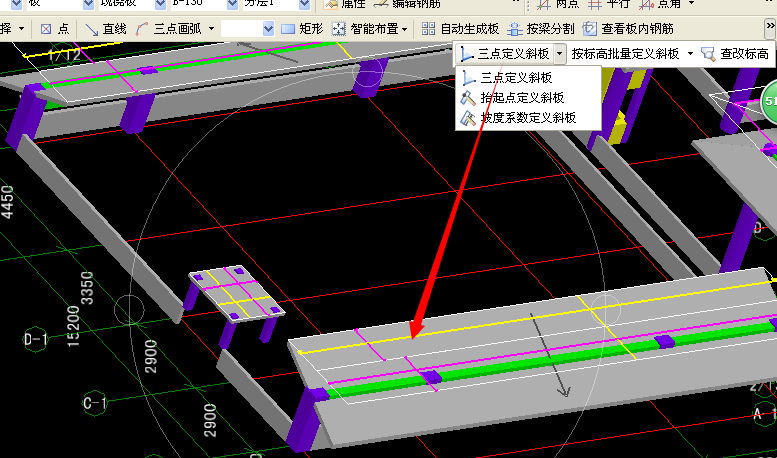
Task: Click the dimension text 3350
Action: [x=87, y=288]
